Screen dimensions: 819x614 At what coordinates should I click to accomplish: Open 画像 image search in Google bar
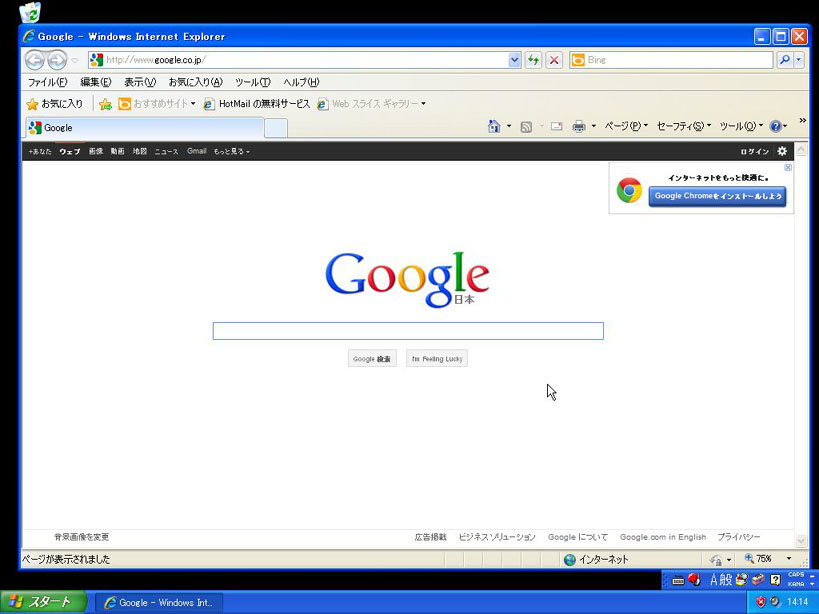(96, 151)
